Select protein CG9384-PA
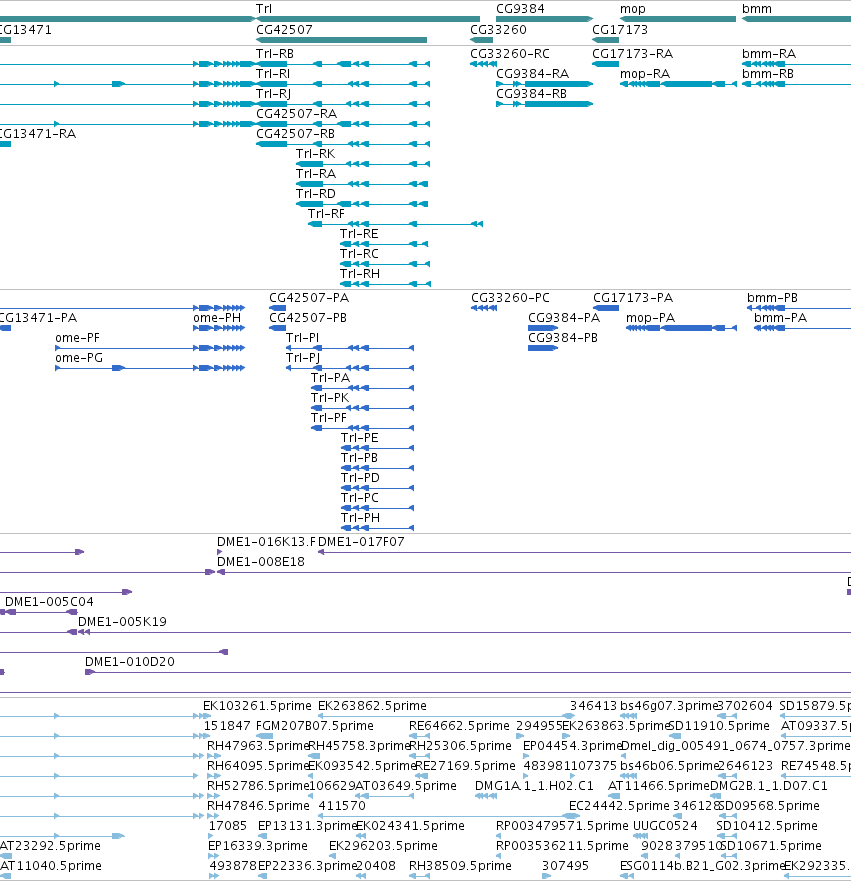The width and height of the screenshot is (851, 881). pyautogui.click(x=563, y=318)
